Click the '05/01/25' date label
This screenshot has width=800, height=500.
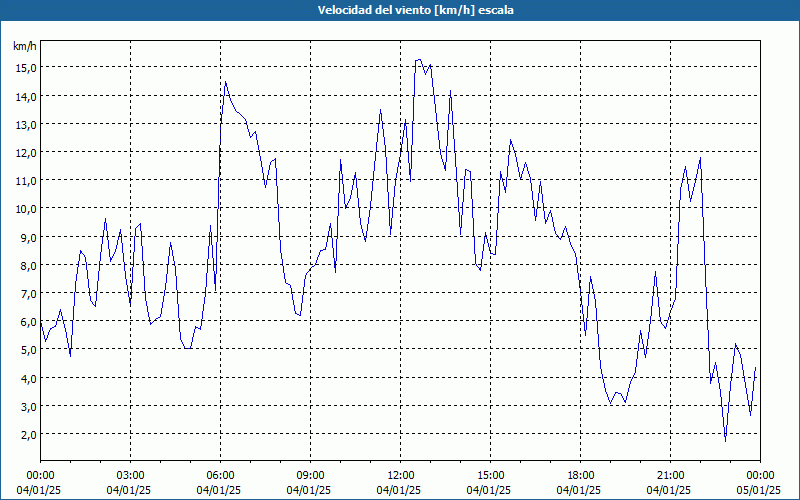[x=759, y=490]
